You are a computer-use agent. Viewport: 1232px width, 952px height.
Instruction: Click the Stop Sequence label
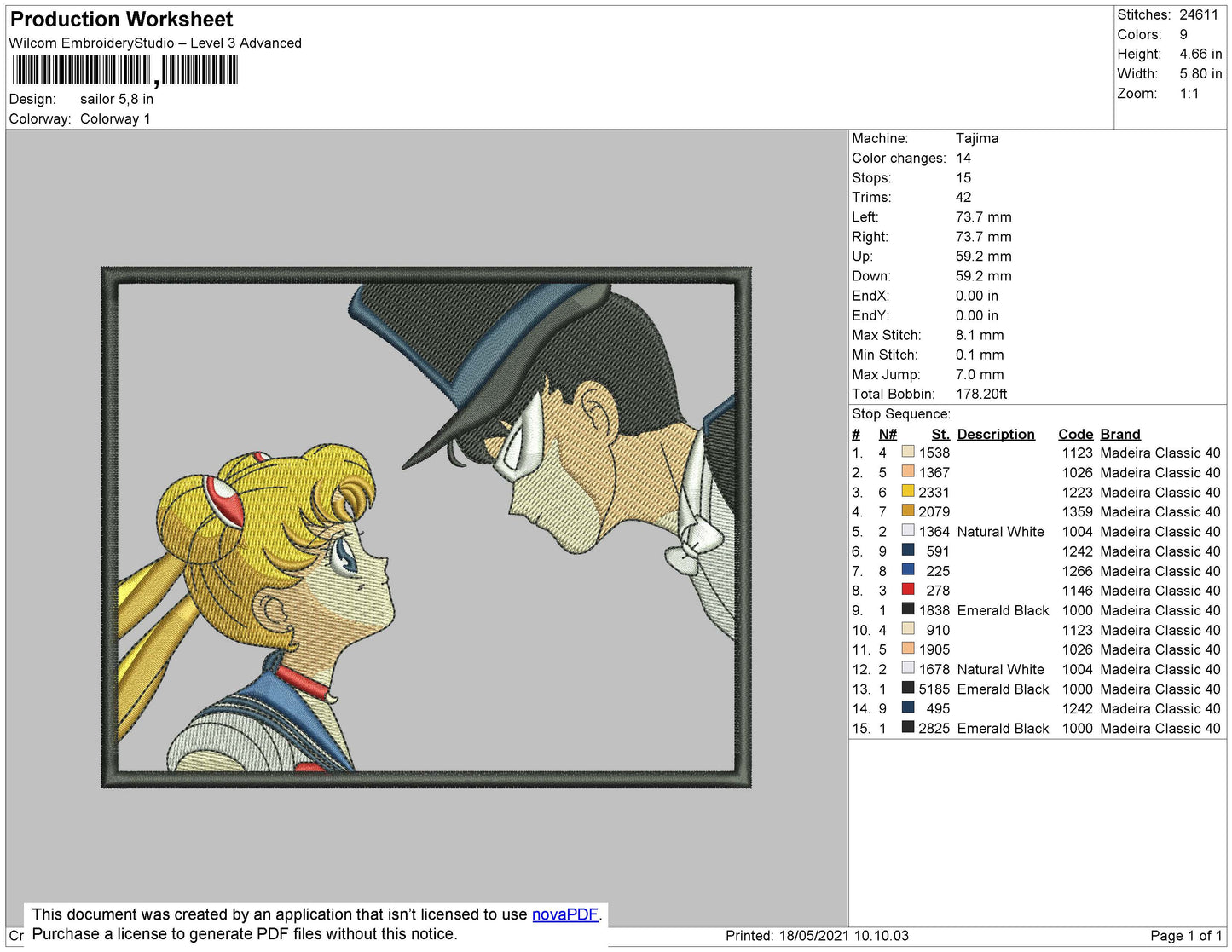coord(901,414)
